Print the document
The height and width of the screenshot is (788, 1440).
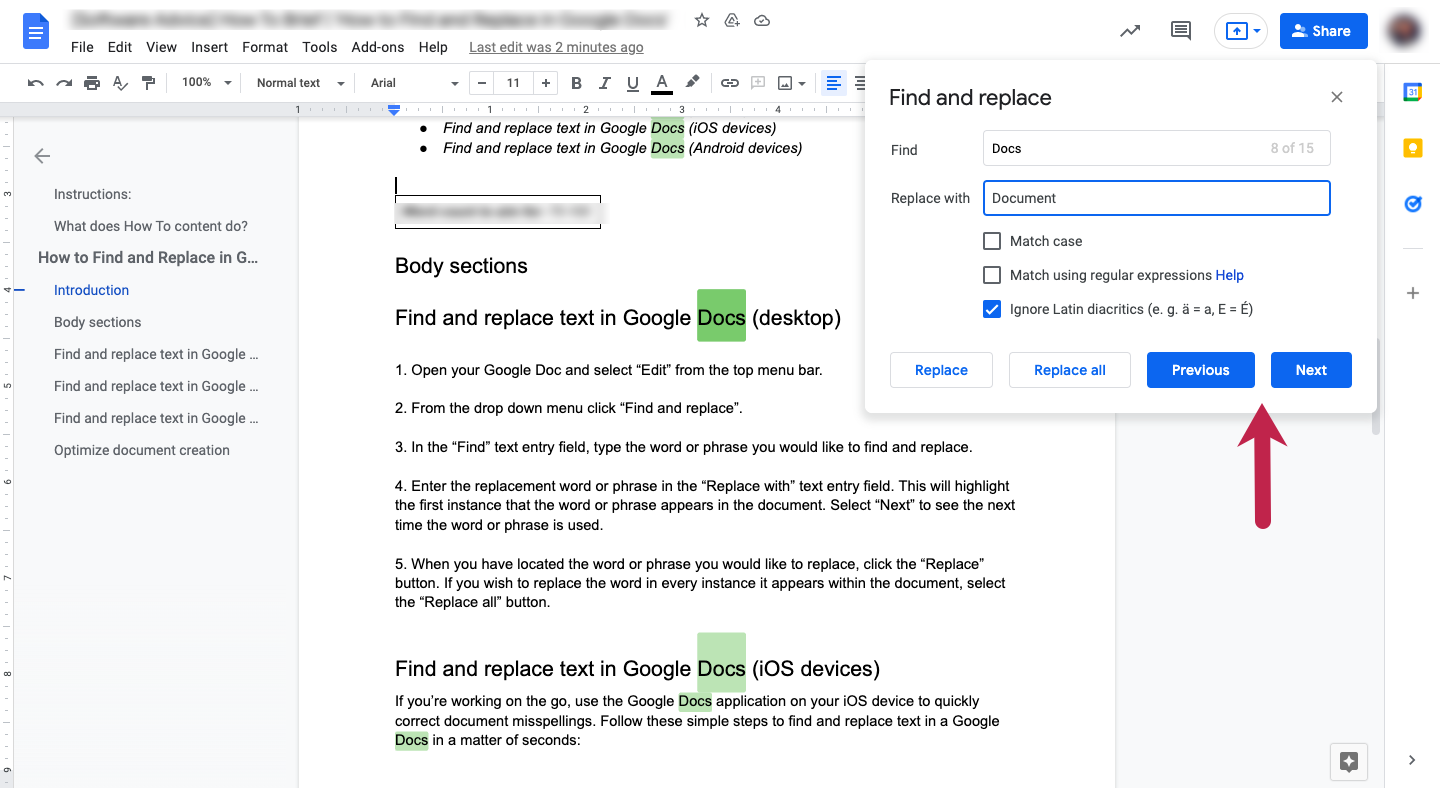pos(92,83)
